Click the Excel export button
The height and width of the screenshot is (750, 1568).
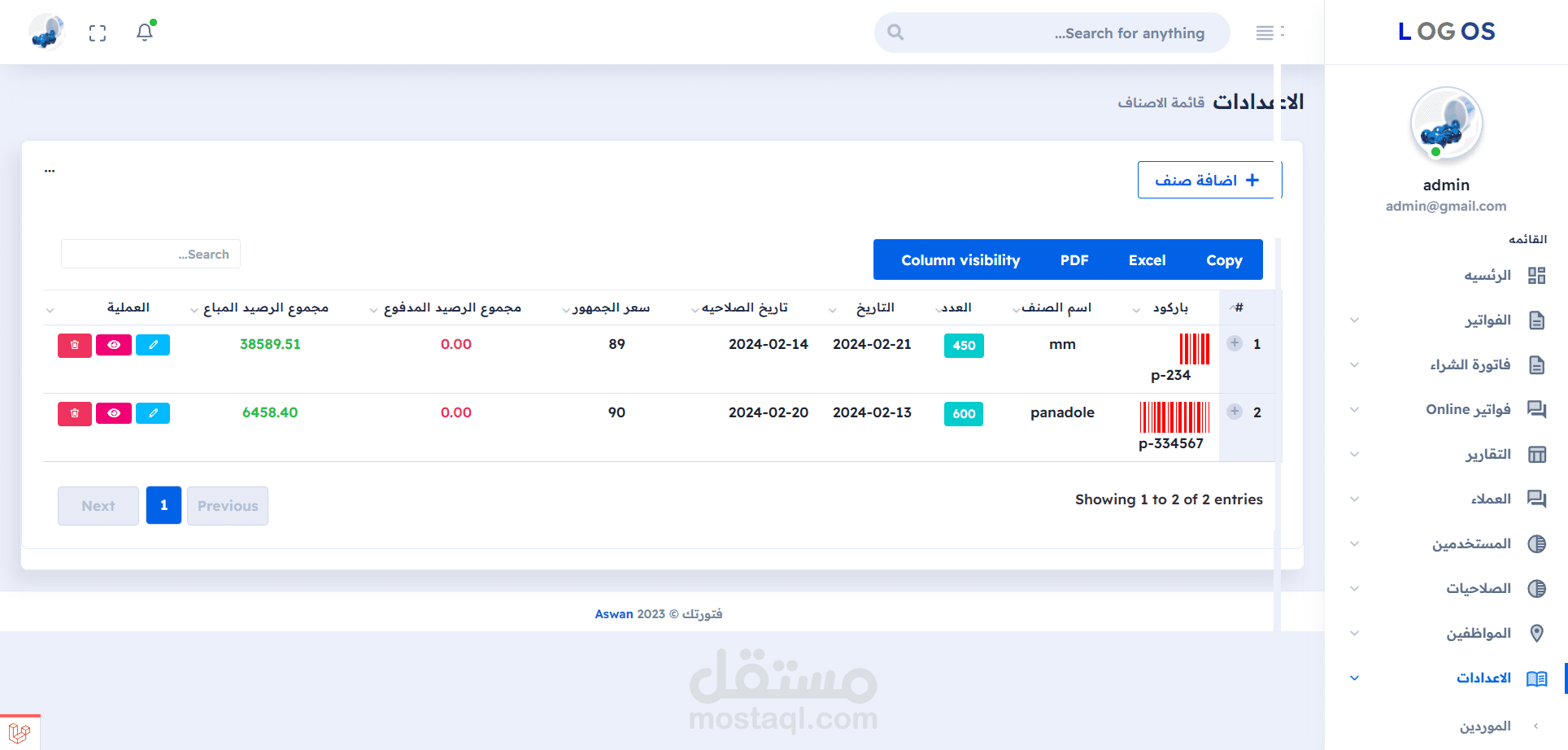[x=1147, y=259]
